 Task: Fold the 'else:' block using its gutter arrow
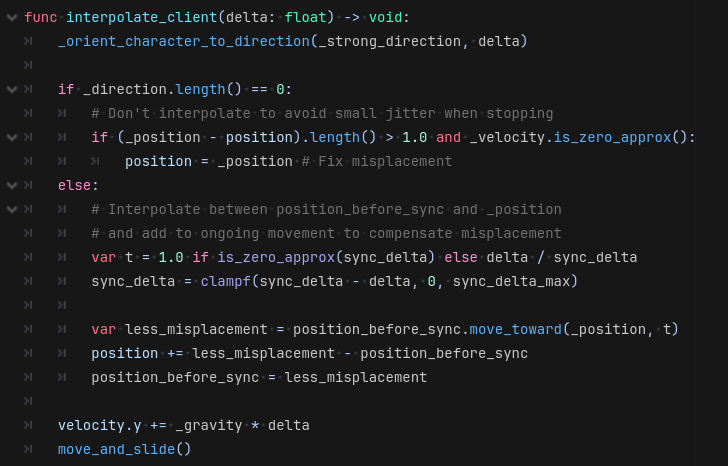click(11, 185)
